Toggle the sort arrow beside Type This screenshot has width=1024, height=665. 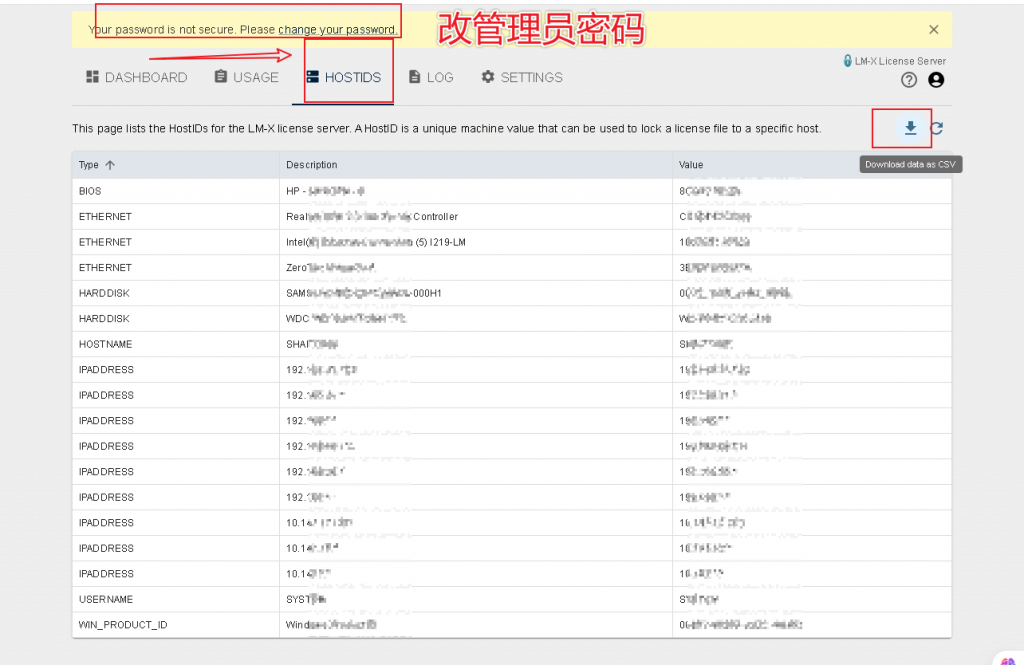coord(110,165)
